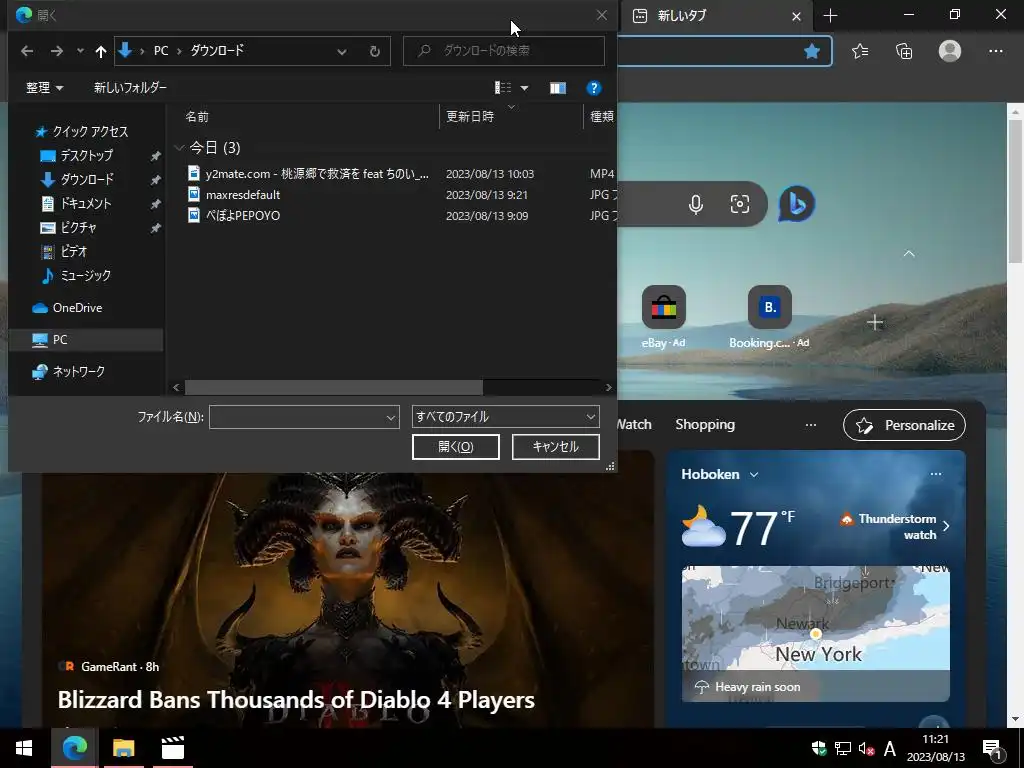Start voice search with microphone
The width and height of the screenshot is (1024, 768).
tap(696, 204)
